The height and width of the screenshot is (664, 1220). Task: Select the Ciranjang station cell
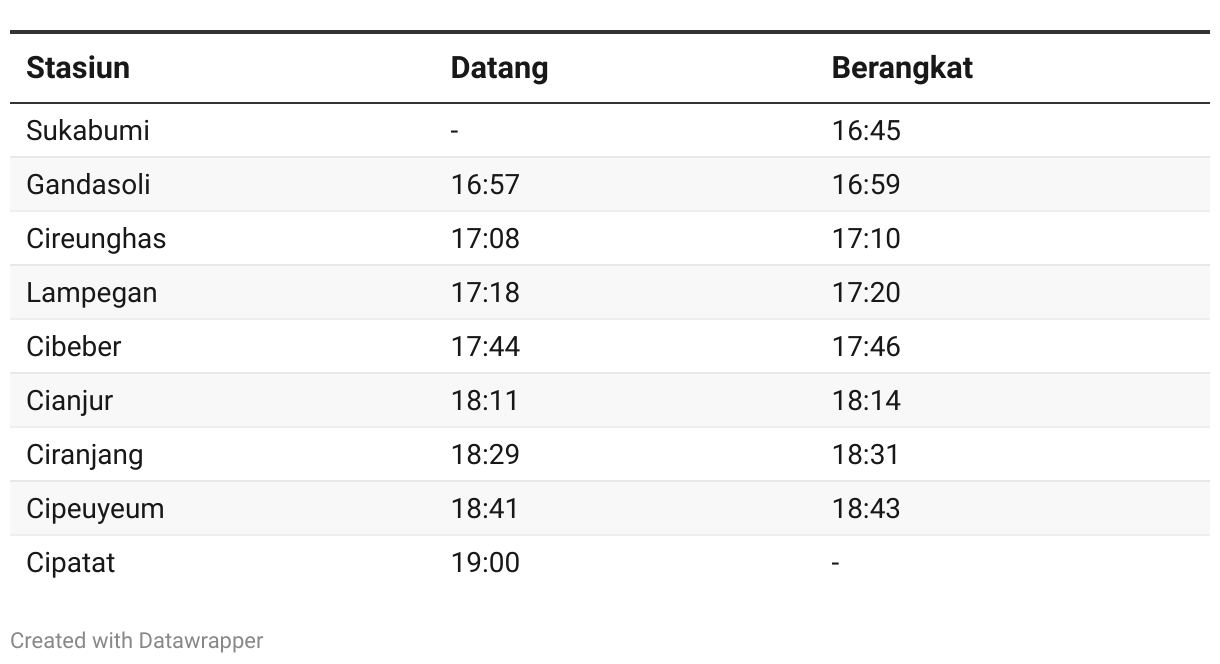pyautogui.click(x=85, y=455)
